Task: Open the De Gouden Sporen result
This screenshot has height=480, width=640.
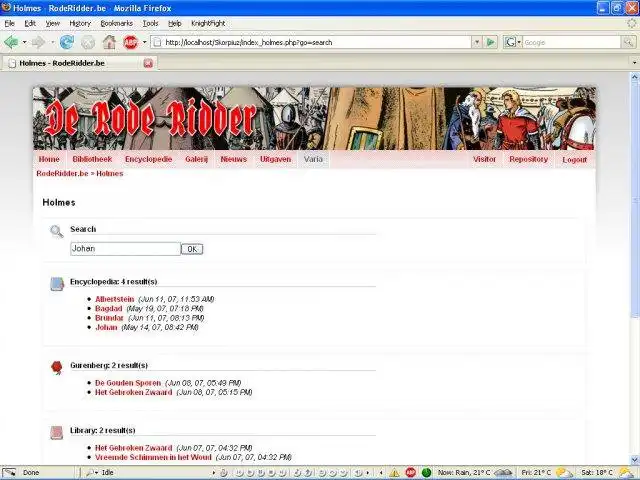Action: (x=128, y=383)
